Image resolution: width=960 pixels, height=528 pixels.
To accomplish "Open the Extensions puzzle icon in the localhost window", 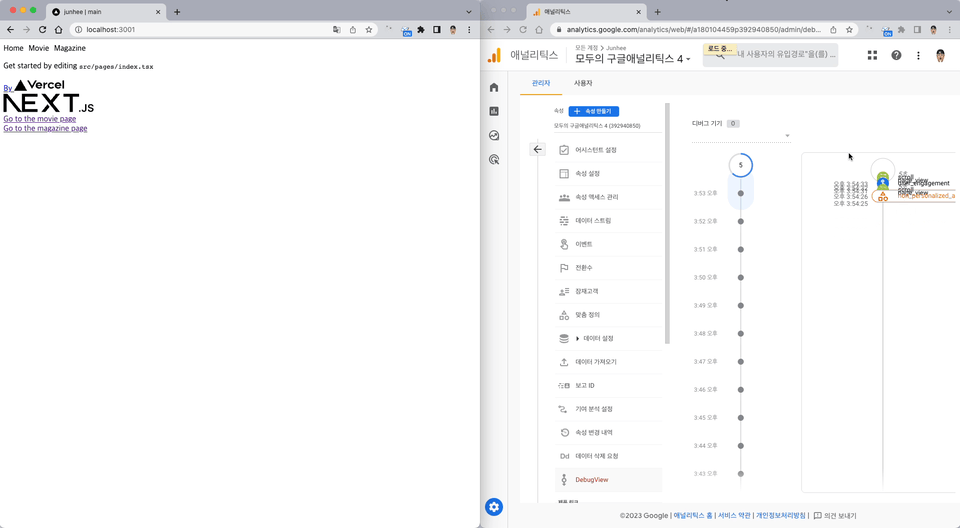I will pos(421,29).
